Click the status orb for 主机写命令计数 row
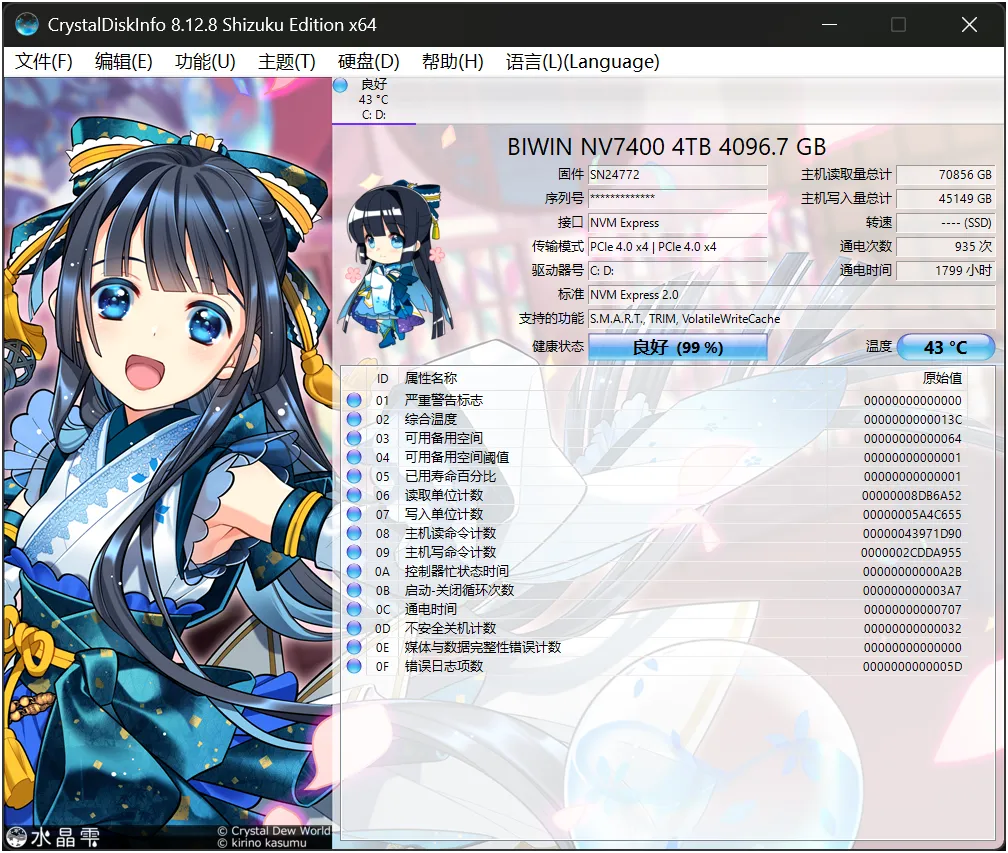The image size is (1008, 853). [x=354, y=552]
